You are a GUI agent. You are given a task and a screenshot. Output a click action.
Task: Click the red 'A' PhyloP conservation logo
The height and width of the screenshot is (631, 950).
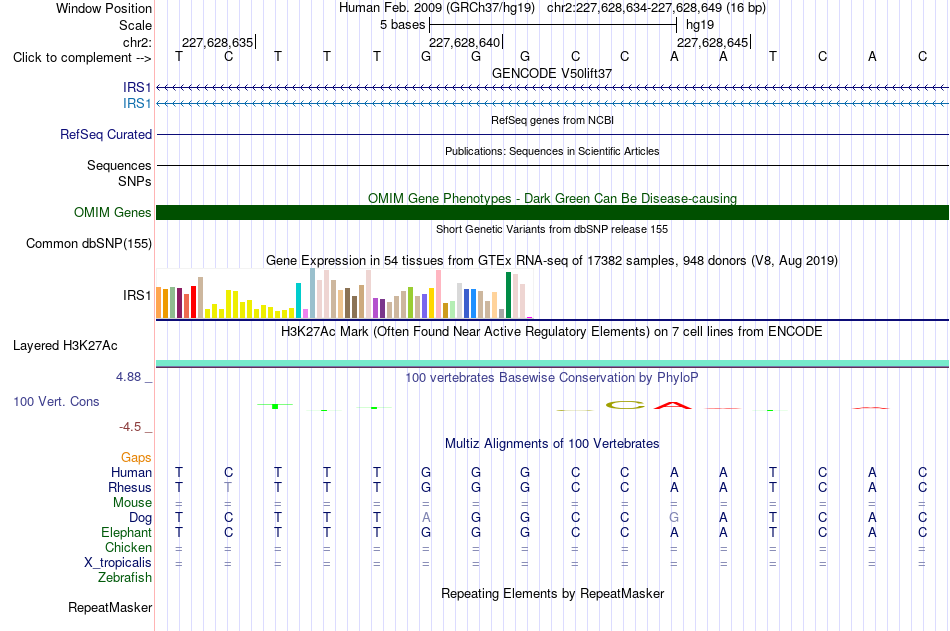[673, 405]
